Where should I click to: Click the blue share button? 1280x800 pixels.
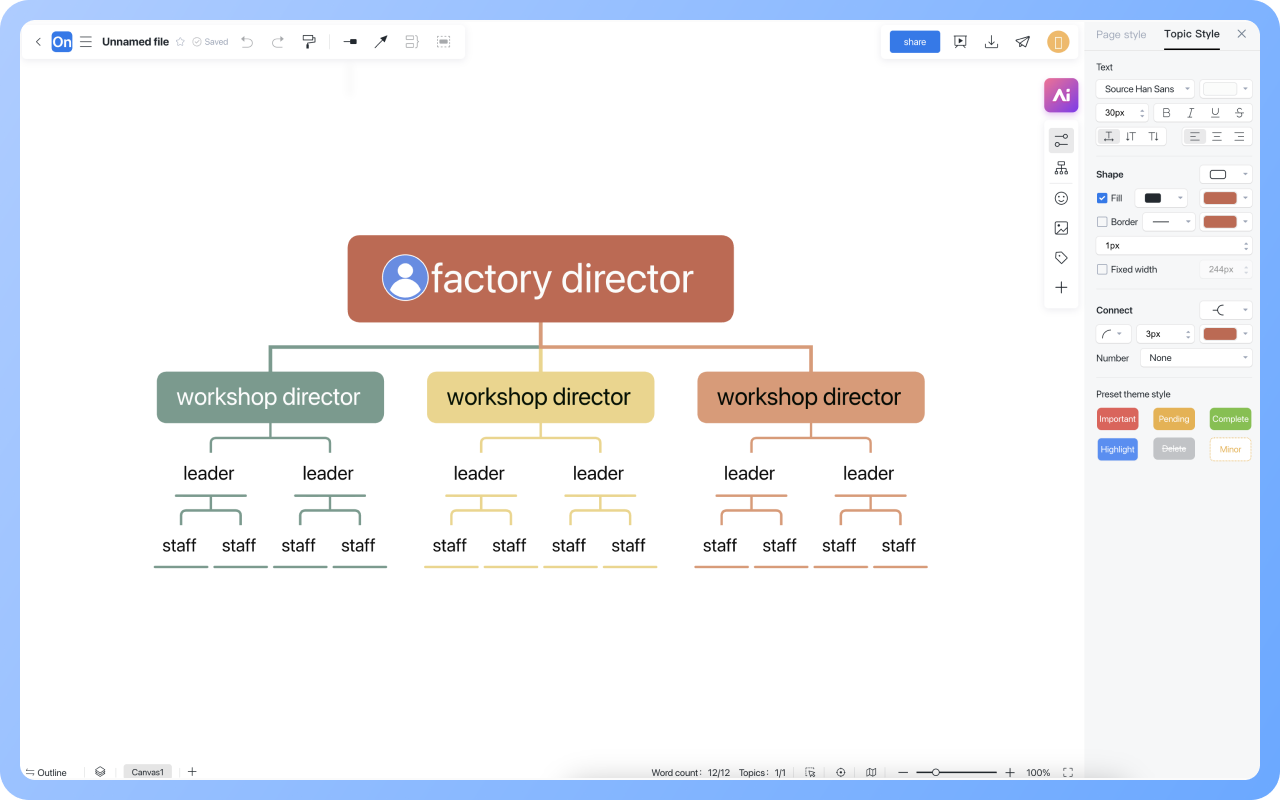point(914,41)
